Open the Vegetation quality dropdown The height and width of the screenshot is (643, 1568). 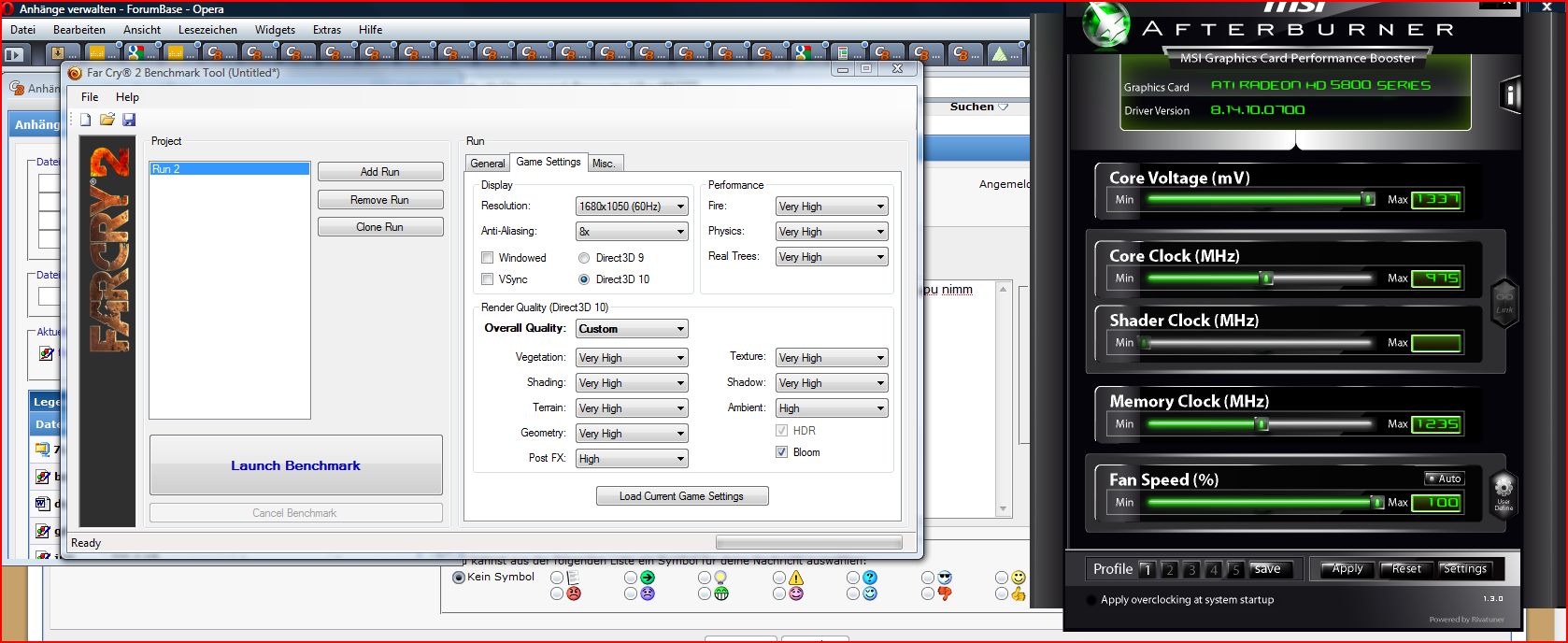(632, 358)
